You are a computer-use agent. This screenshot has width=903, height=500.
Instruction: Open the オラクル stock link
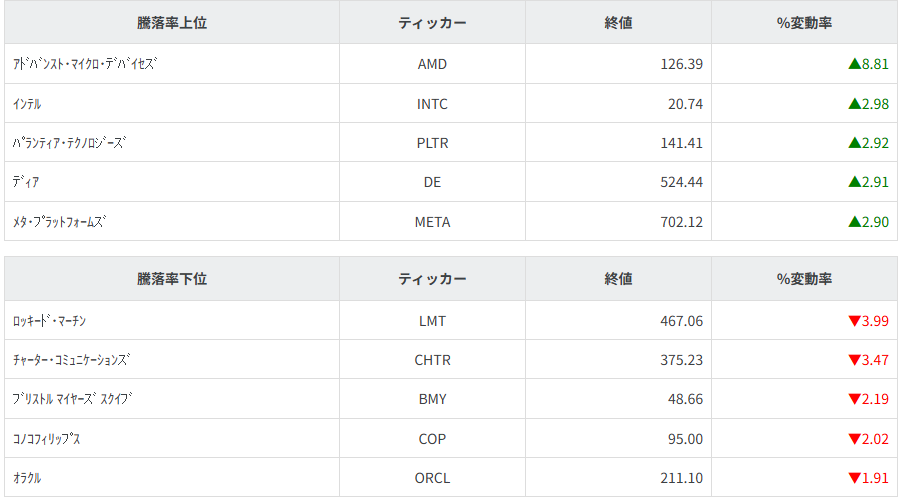point(27,478)
